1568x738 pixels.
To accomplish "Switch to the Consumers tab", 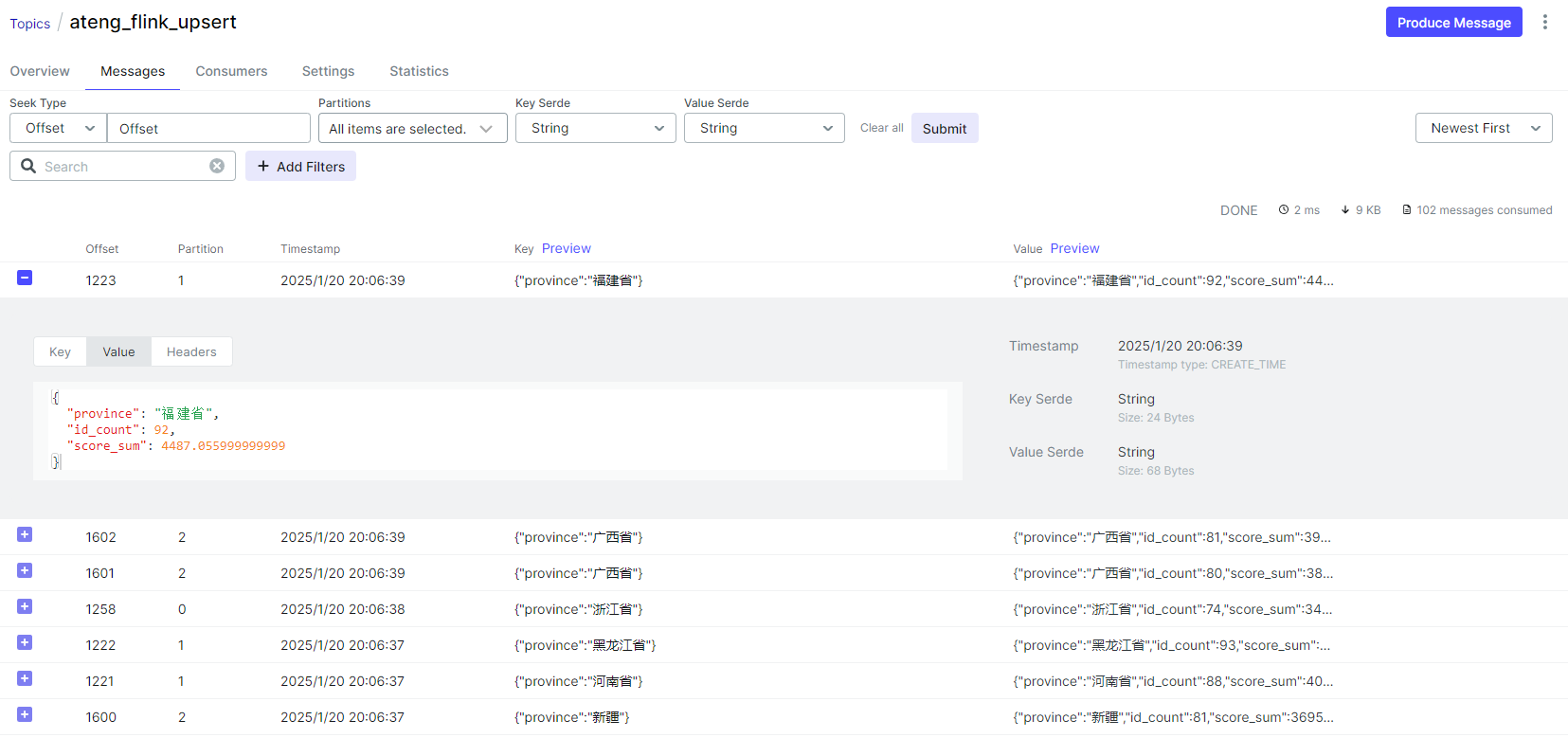I will click(231, 71).
